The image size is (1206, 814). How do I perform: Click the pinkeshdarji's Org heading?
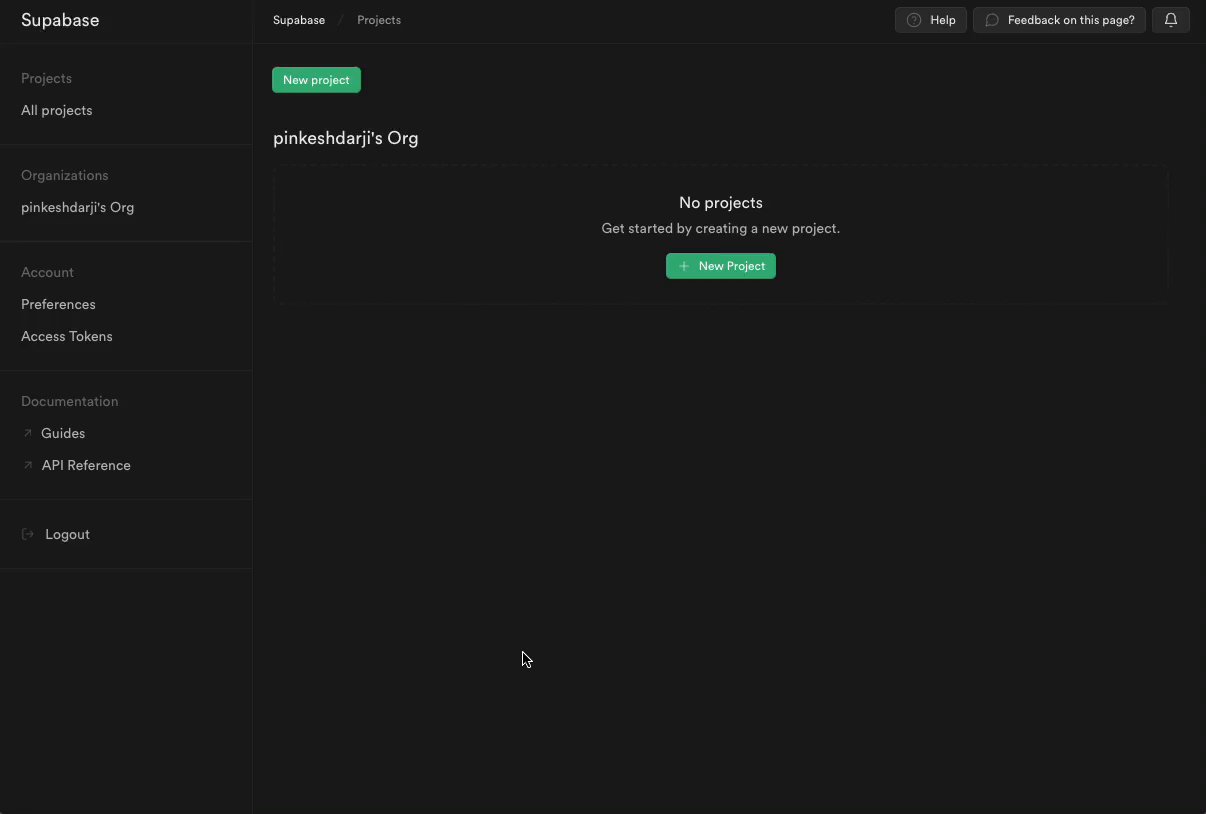346,138
